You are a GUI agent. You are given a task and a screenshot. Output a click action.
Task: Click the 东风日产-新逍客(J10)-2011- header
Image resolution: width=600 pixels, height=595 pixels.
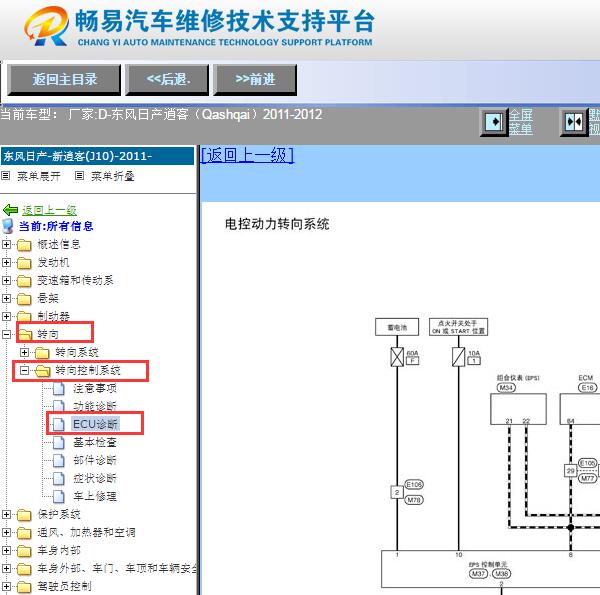point(98,156)
